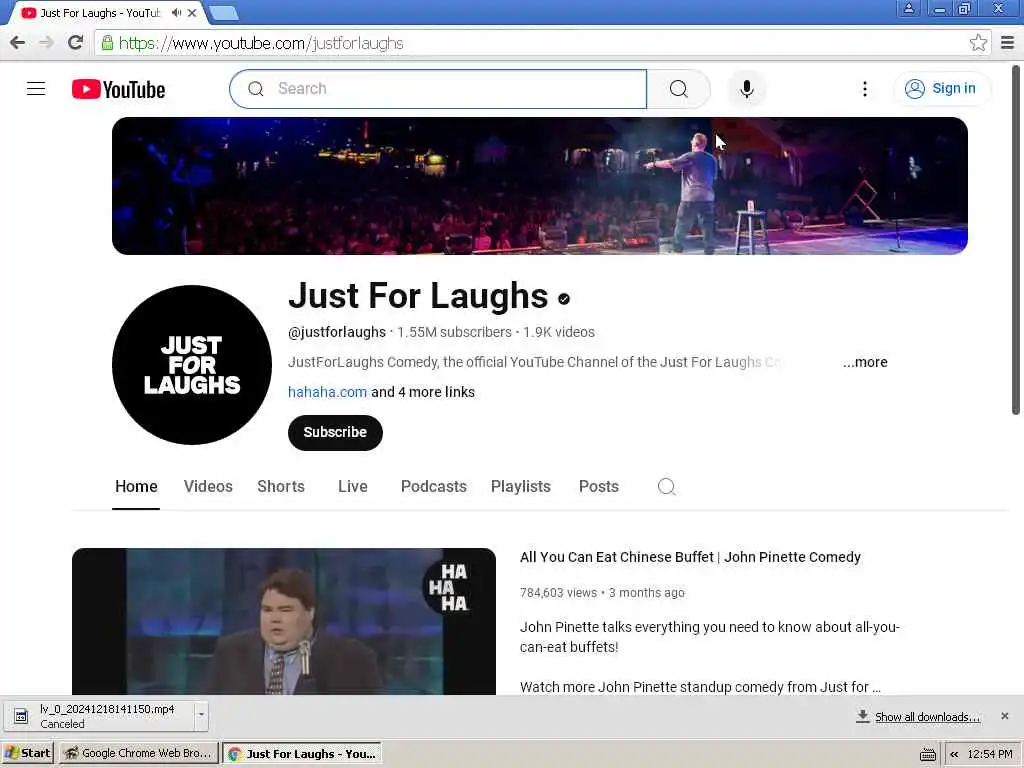Switch to the Home channel tab

pyautogui.click(x=136, y=487)
